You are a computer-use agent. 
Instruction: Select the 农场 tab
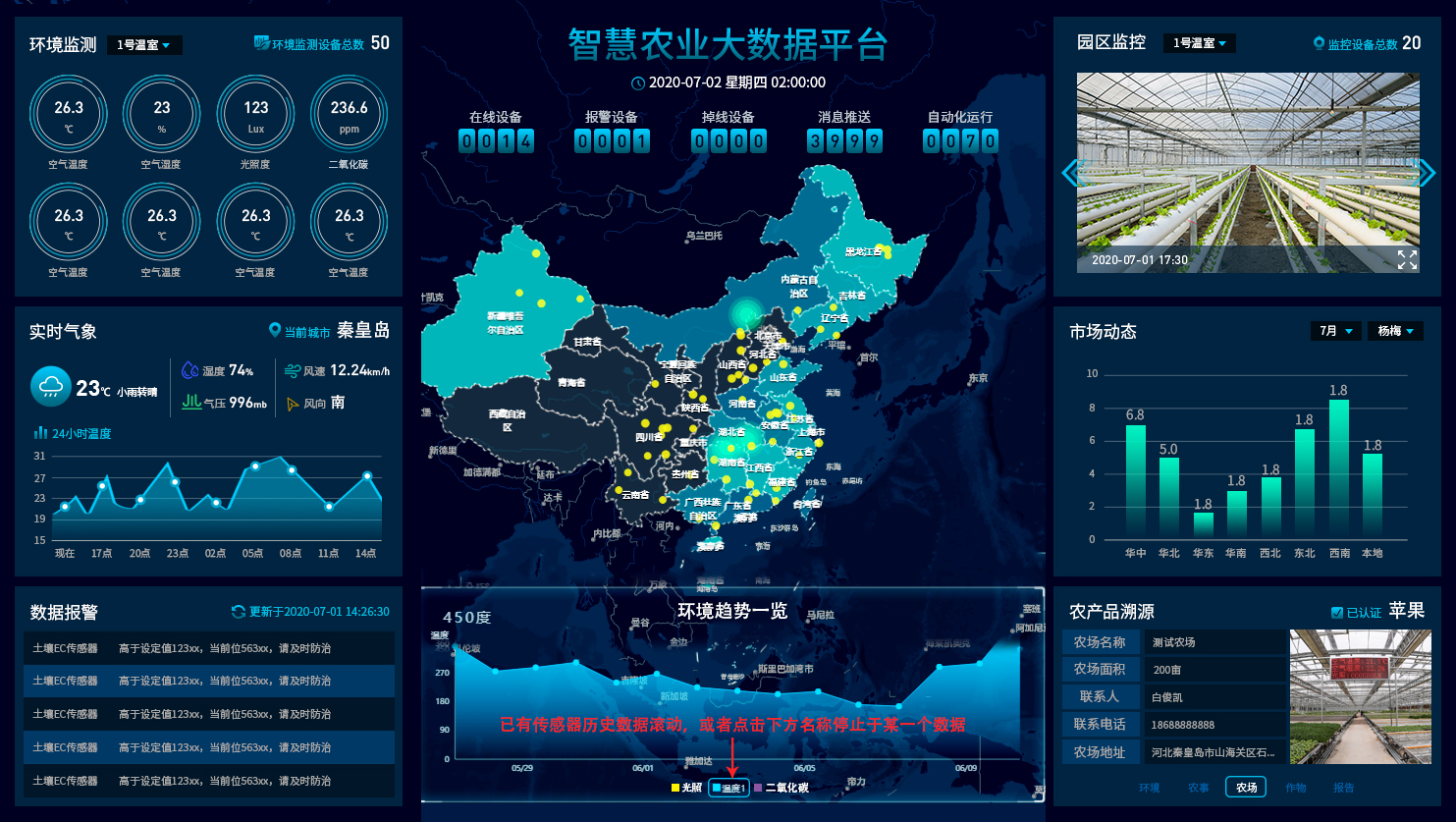(1246, 787)
